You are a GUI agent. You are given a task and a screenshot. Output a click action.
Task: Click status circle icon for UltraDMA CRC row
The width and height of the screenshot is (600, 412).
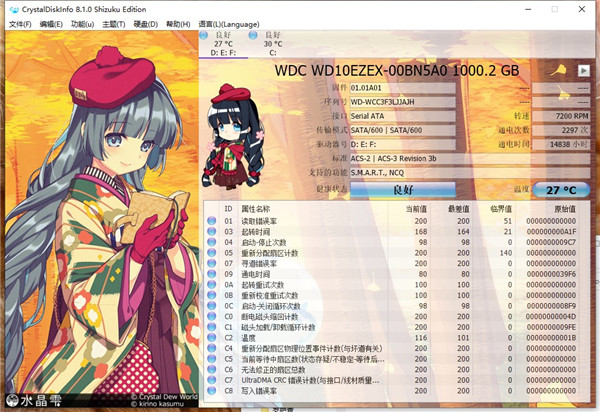(x=212, y=382)
